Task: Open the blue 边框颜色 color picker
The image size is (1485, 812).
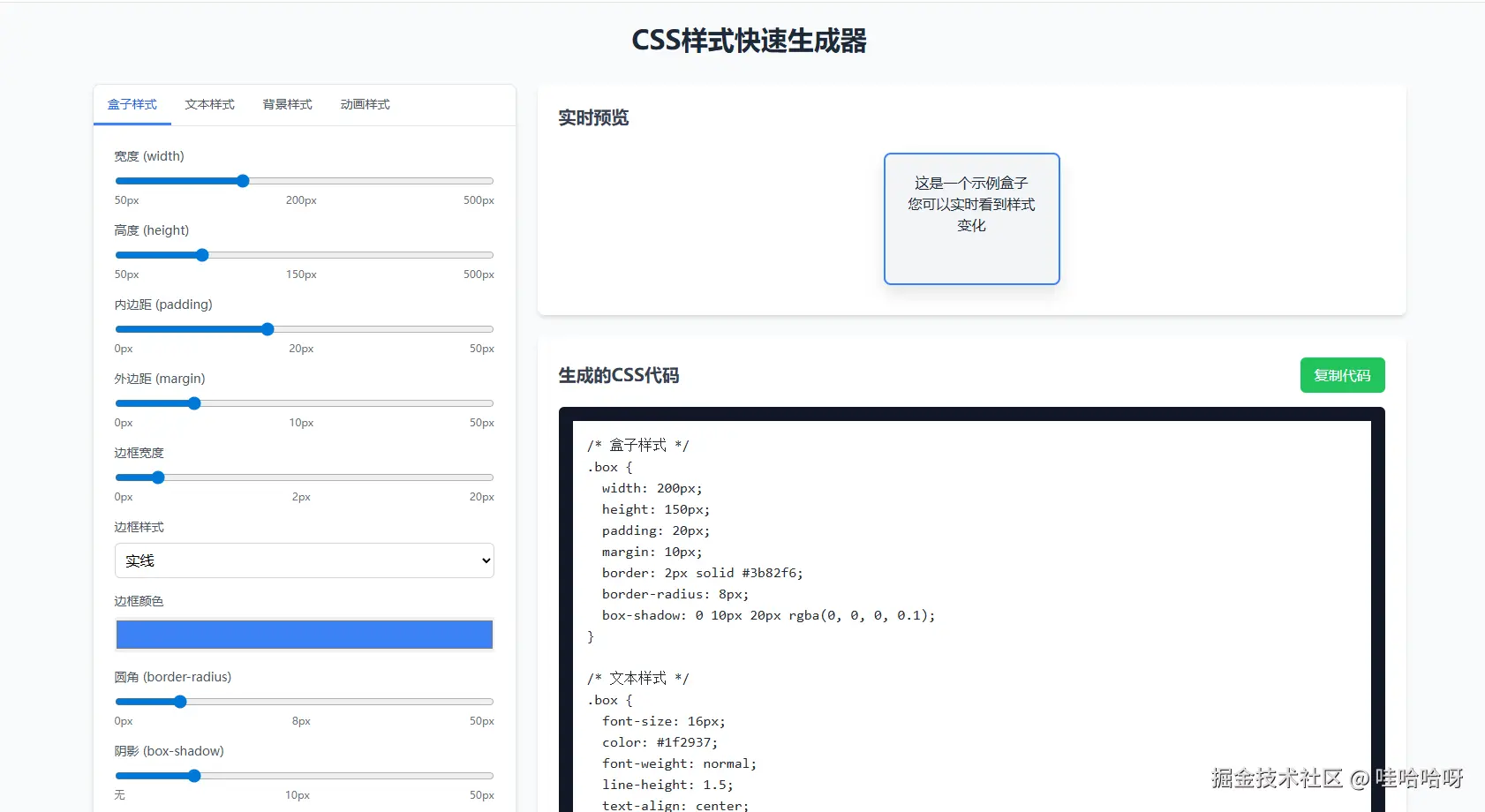Action: point(305,635)
